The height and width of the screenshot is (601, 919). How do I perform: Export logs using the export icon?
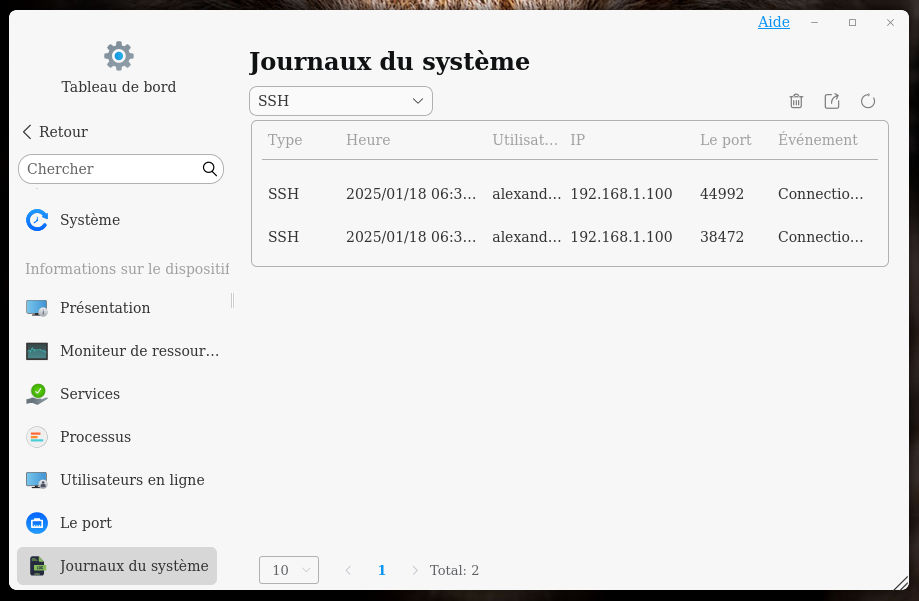[832, 101]
